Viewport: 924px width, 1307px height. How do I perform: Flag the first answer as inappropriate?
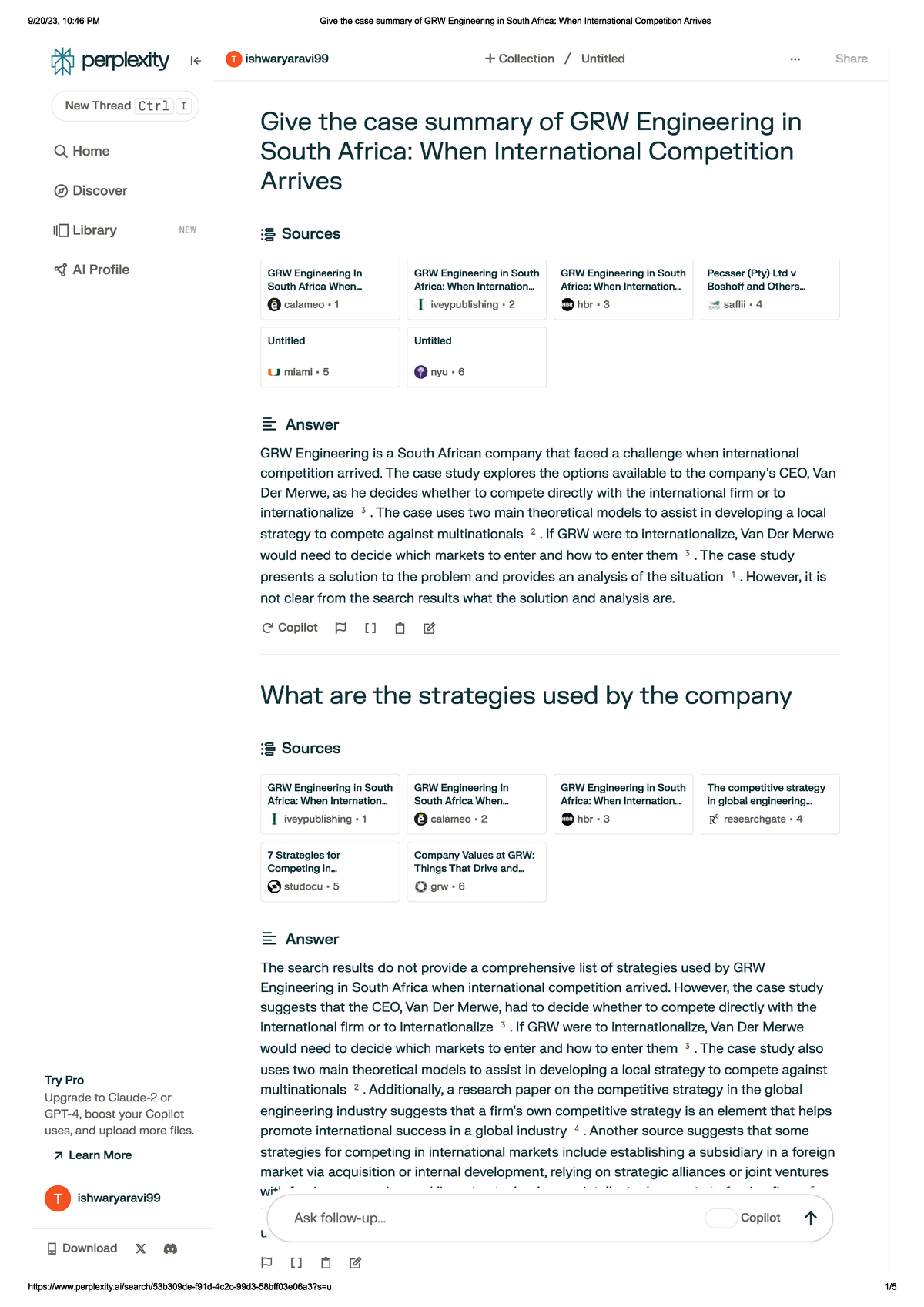[340, 628]
